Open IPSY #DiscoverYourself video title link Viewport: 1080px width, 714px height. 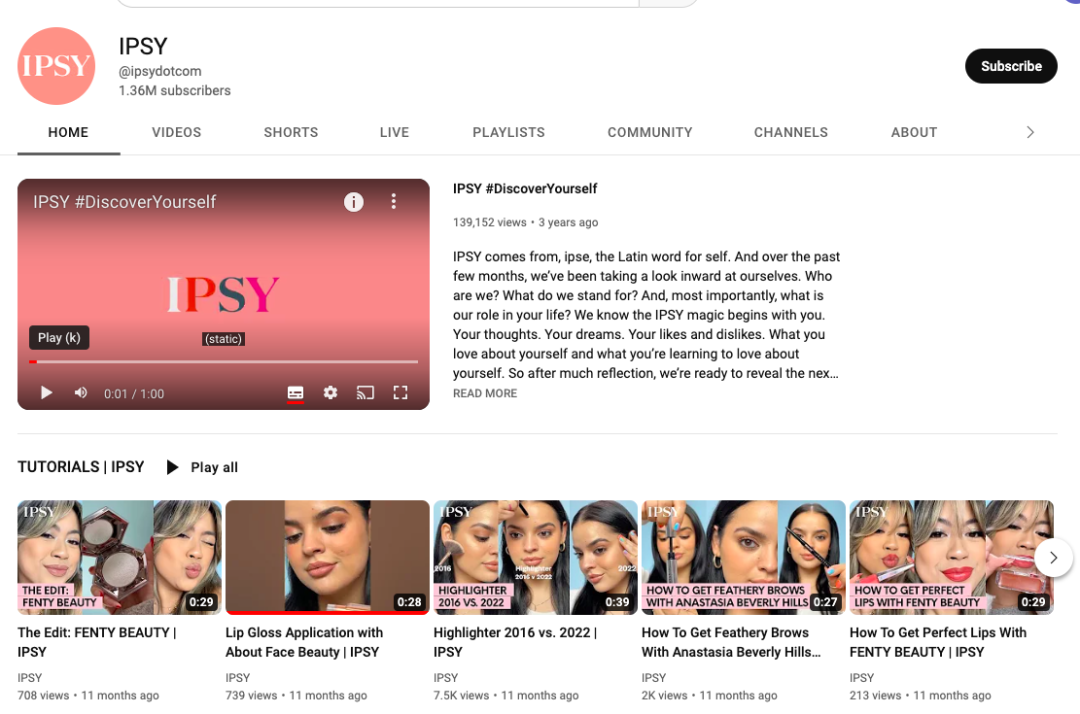pos(525,189)
